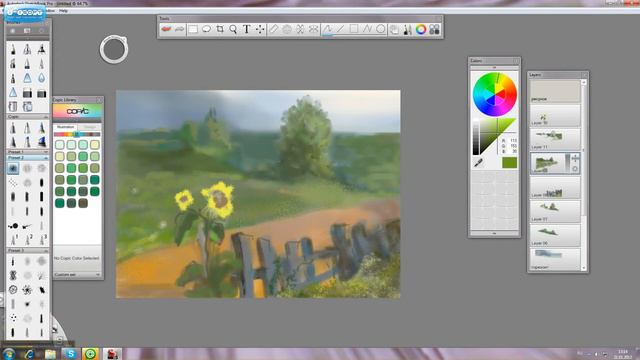The height and width of the screenshot is (360, 640).
Task: Select the Rectangle selection tool
Action: point(193,29)
